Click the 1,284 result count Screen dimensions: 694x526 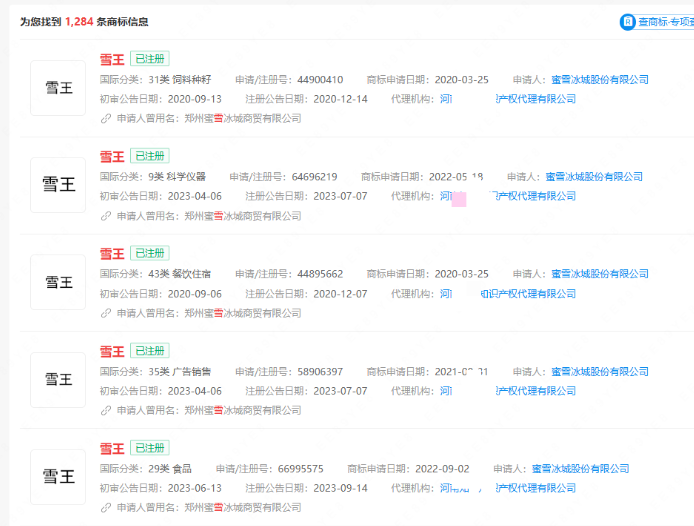79,22
